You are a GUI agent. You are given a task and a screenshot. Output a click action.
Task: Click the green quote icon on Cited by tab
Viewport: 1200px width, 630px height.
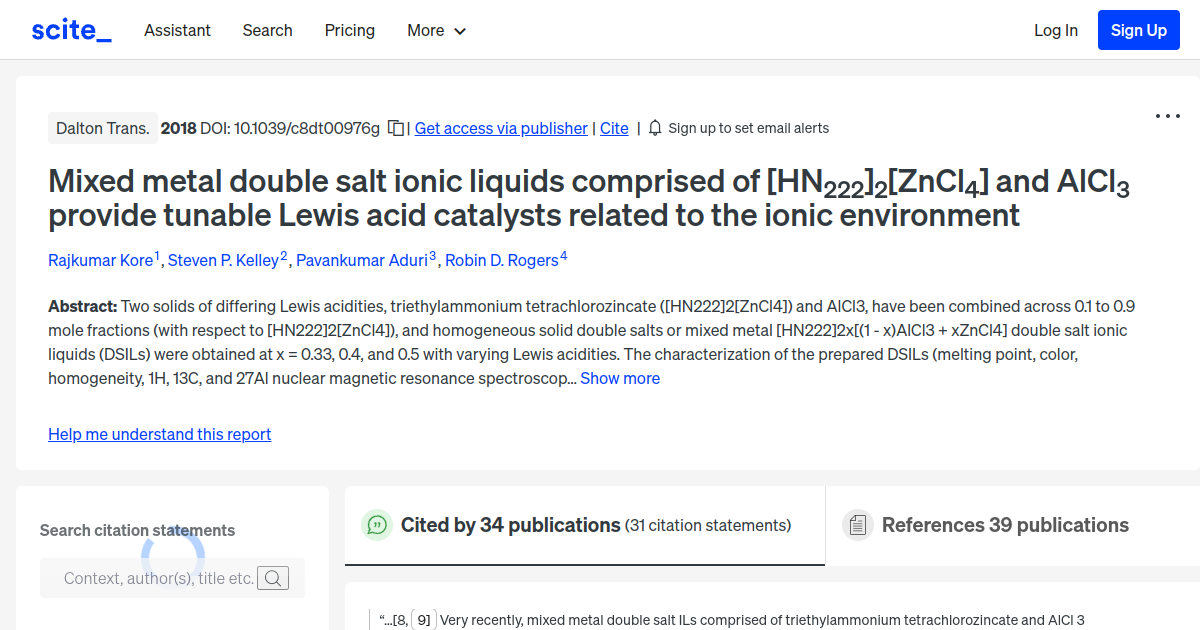click(376, 524)
